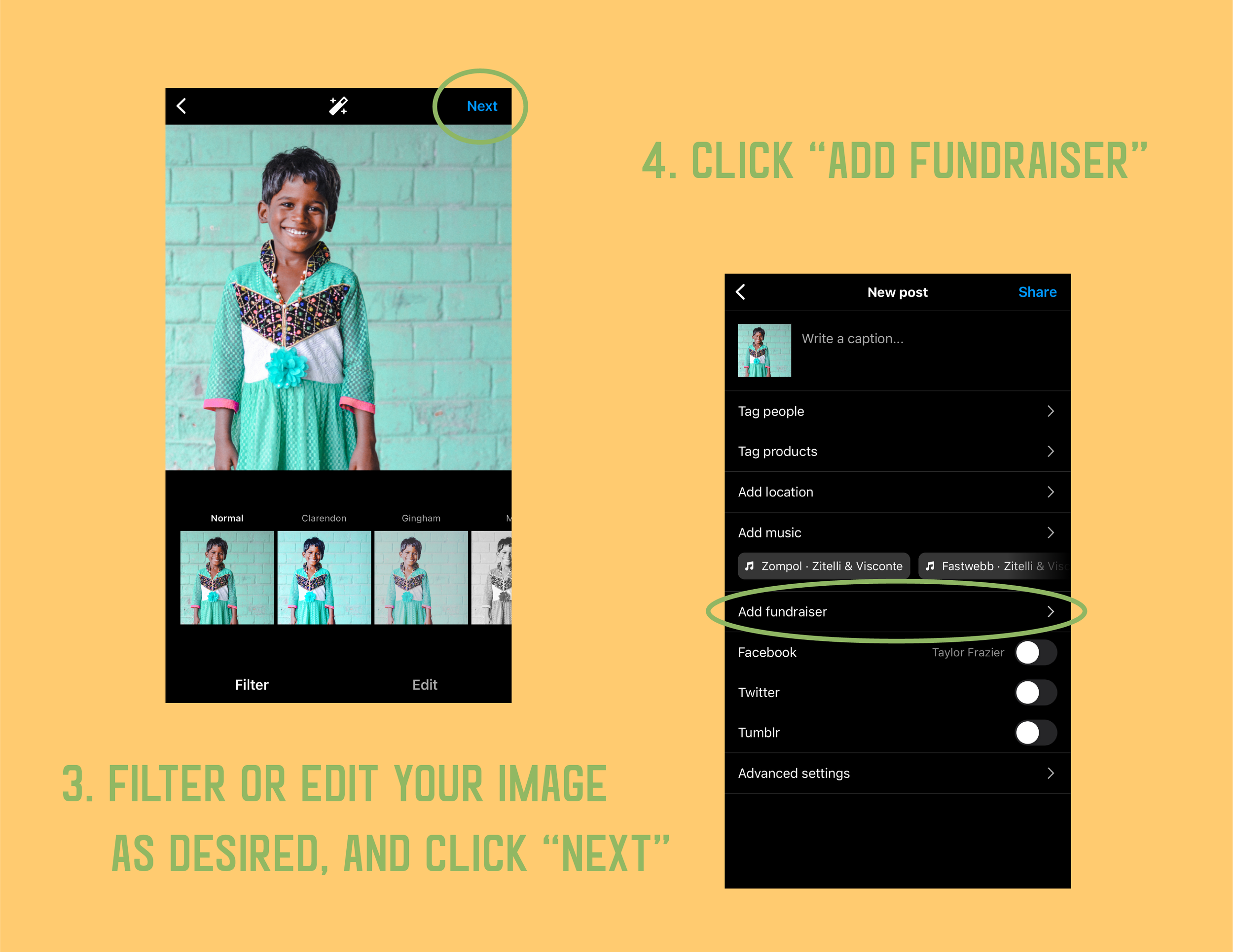Screen dimensions: 1233x952
Task: Open the Advanced settings chevron
Action: (x=1050, y=773)
